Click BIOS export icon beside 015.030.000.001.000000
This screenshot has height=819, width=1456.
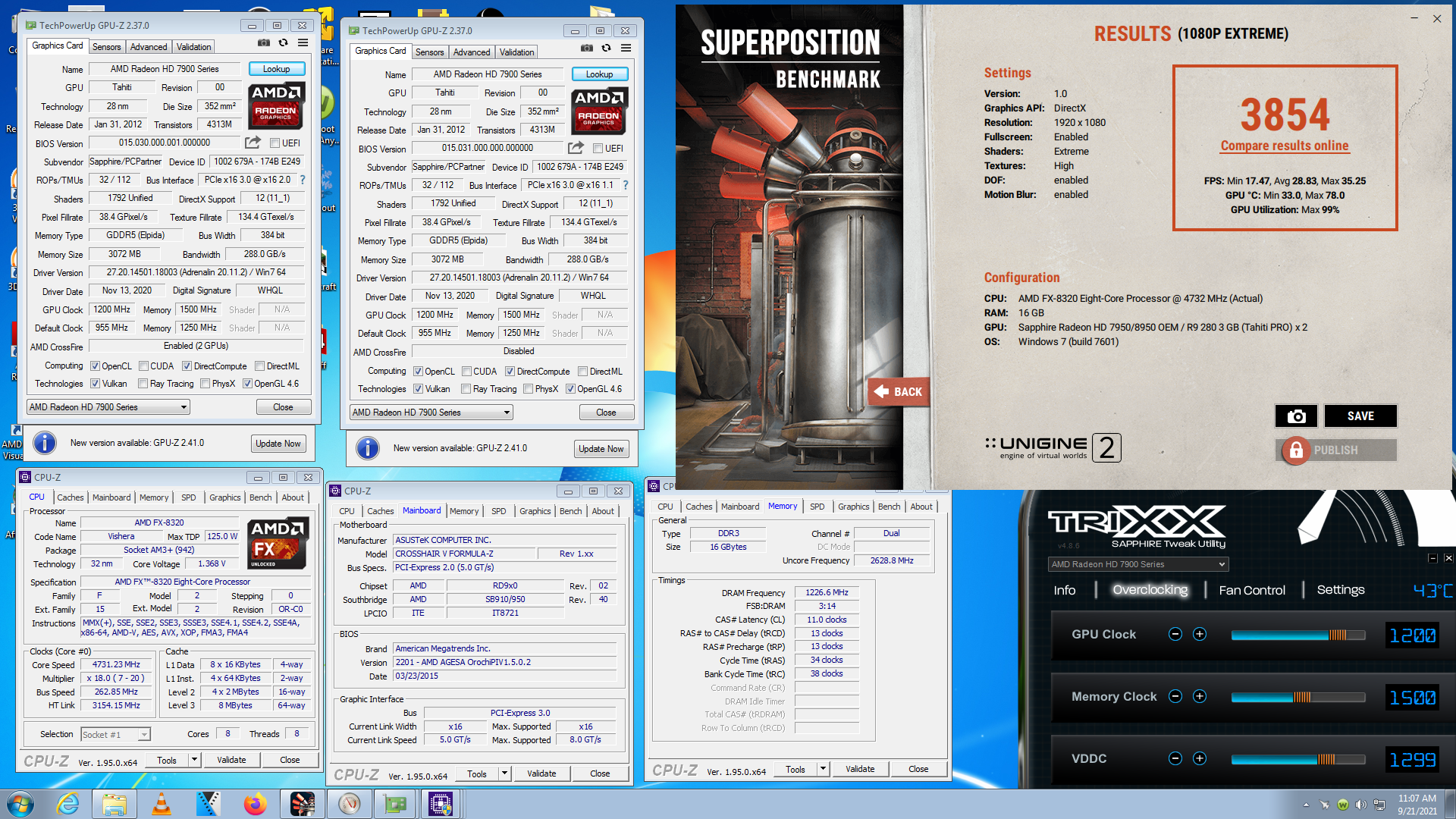[x=253, y=143]
